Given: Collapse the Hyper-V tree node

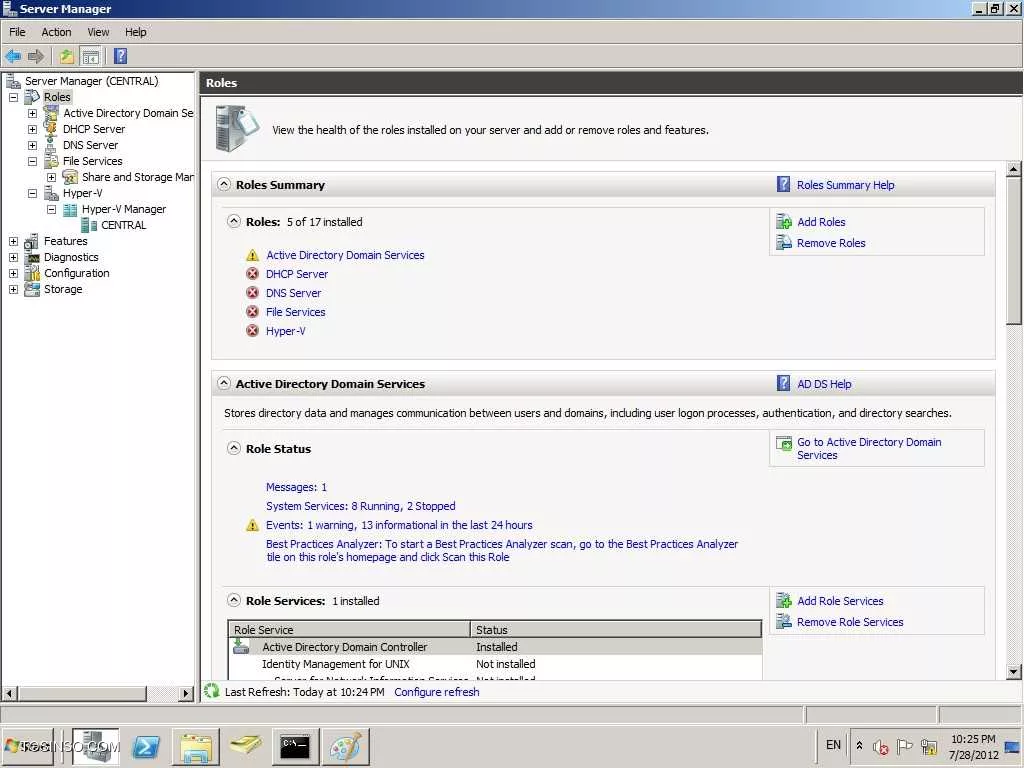Looking at the screenshot, I should point(32,193).
